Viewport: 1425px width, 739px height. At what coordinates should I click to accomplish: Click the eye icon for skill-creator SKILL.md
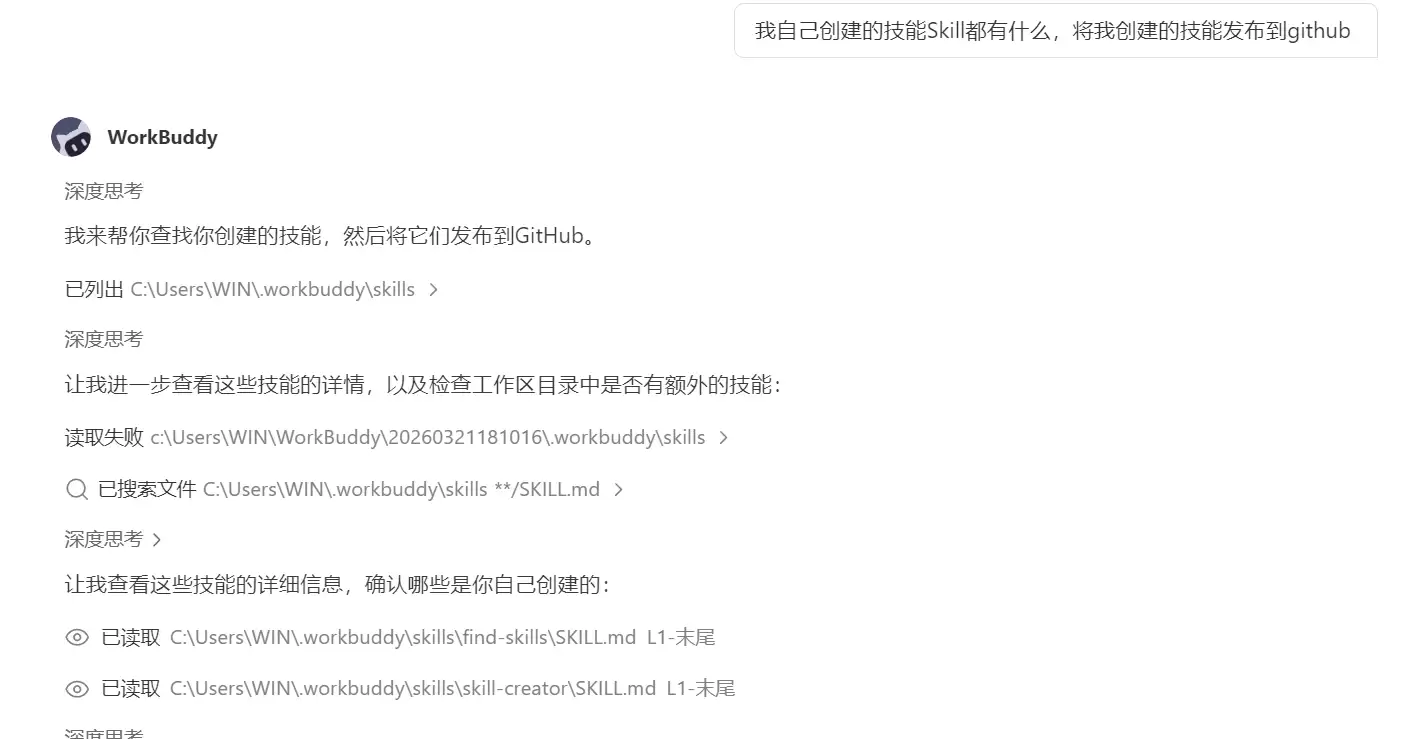point(77,688)
